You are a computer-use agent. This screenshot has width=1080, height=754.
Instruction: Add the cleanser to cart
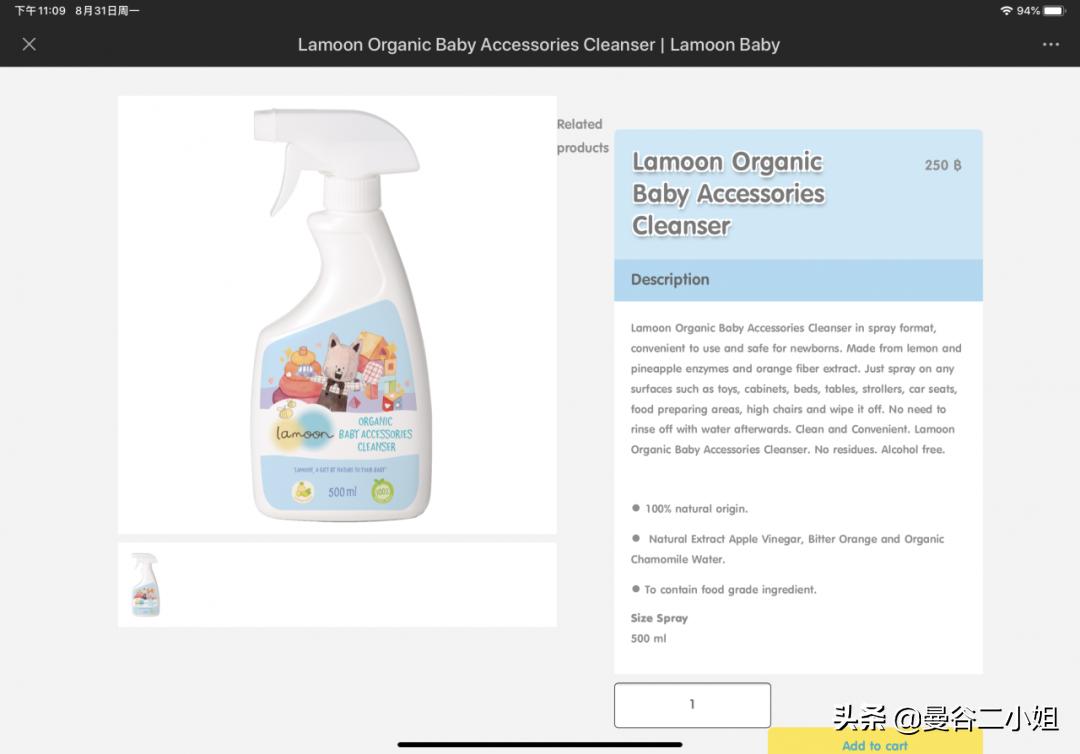875,744
